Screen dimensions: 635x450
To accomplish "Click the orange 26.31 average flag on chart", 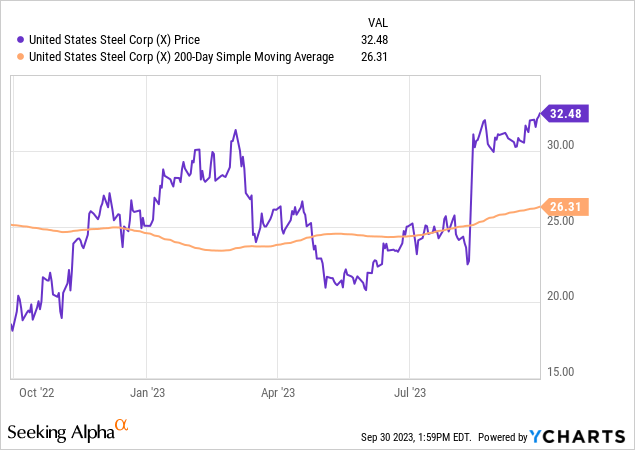I will click(x=565, y=208).
